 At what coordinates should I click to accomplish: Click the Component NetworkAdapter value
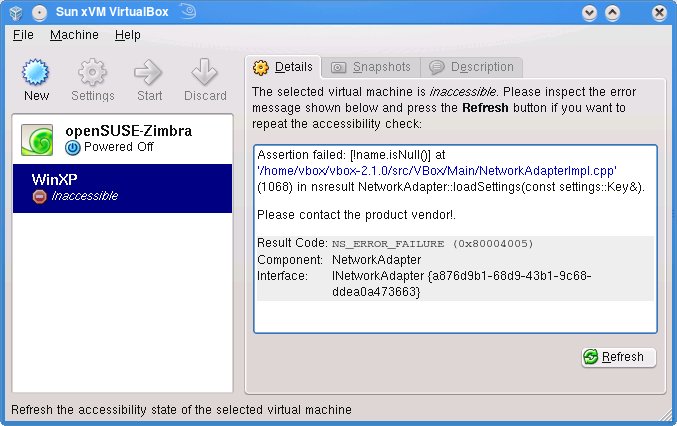pos(376,260)
